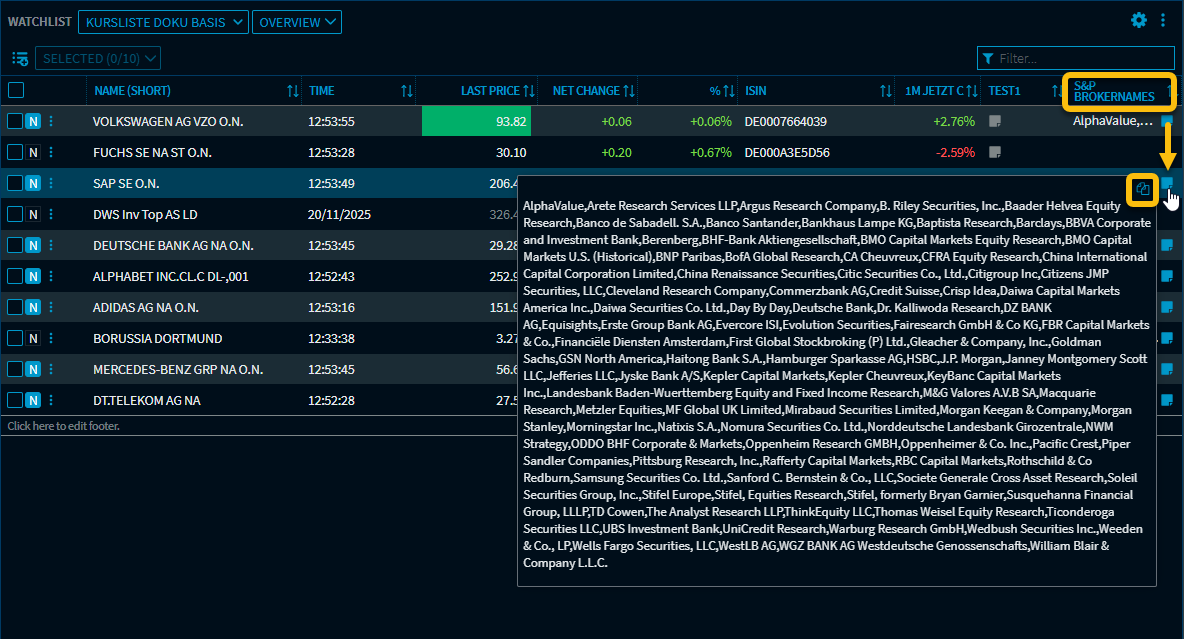This screenshot has width=1184, height=639.
Task: Click the S&P BROKERNAMES column header
Action: pyautogui.click(x=1113, y=91)
